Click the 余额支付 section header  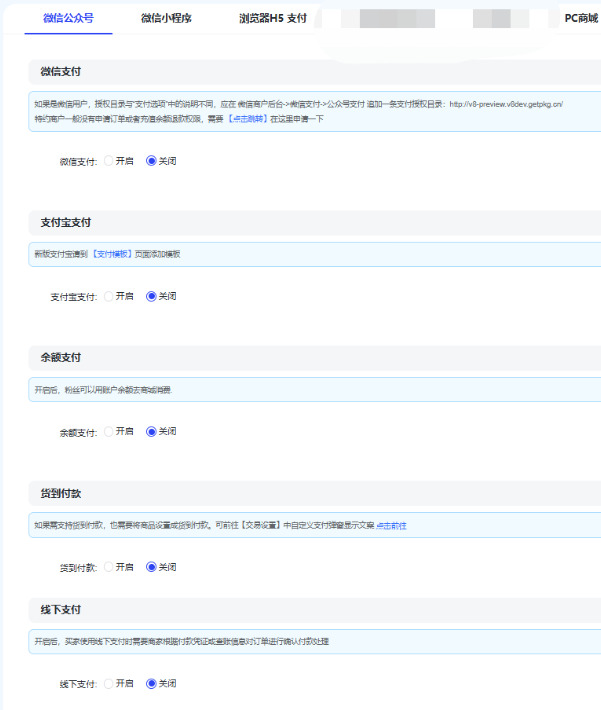coord(61,357)
